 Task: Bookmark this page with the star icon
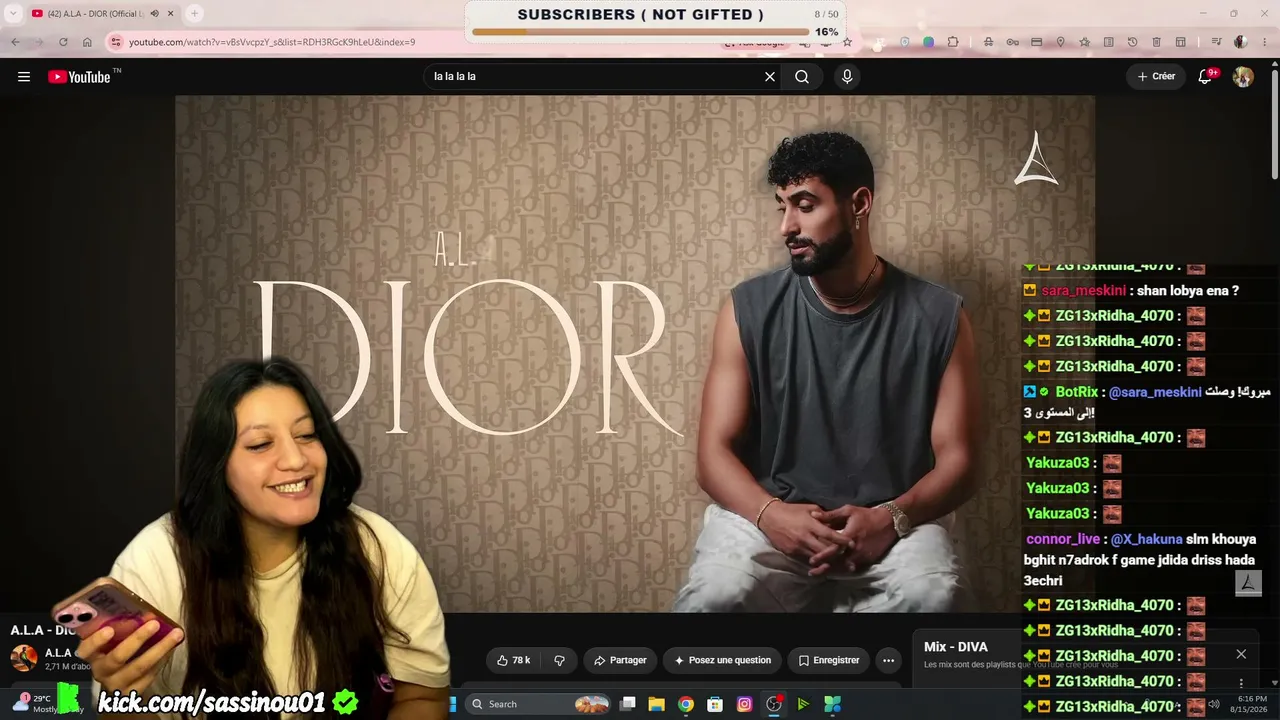[x=847, y=42]
